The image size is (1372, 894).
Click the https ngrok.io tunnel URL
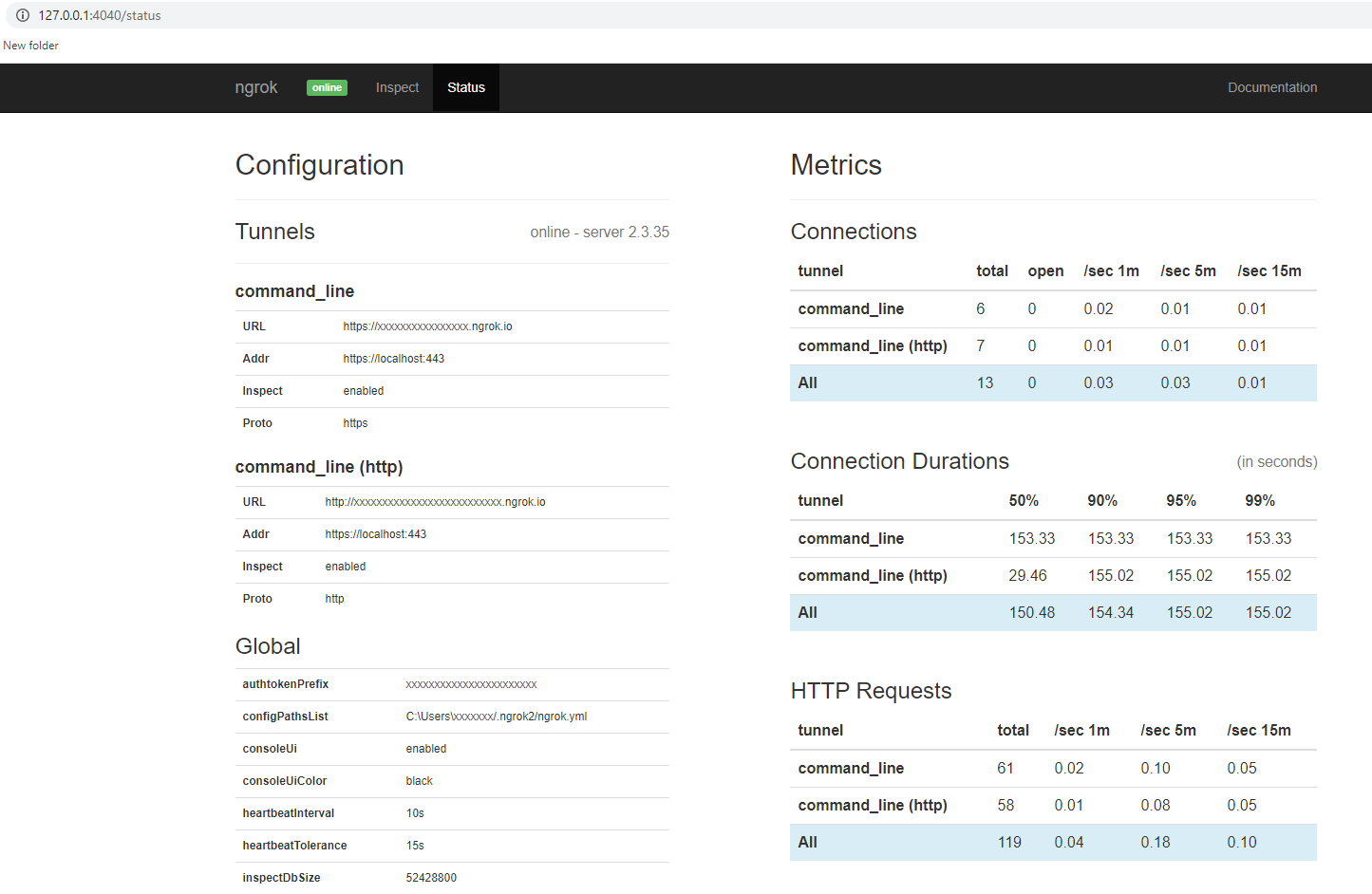click(x=427, y=326)
